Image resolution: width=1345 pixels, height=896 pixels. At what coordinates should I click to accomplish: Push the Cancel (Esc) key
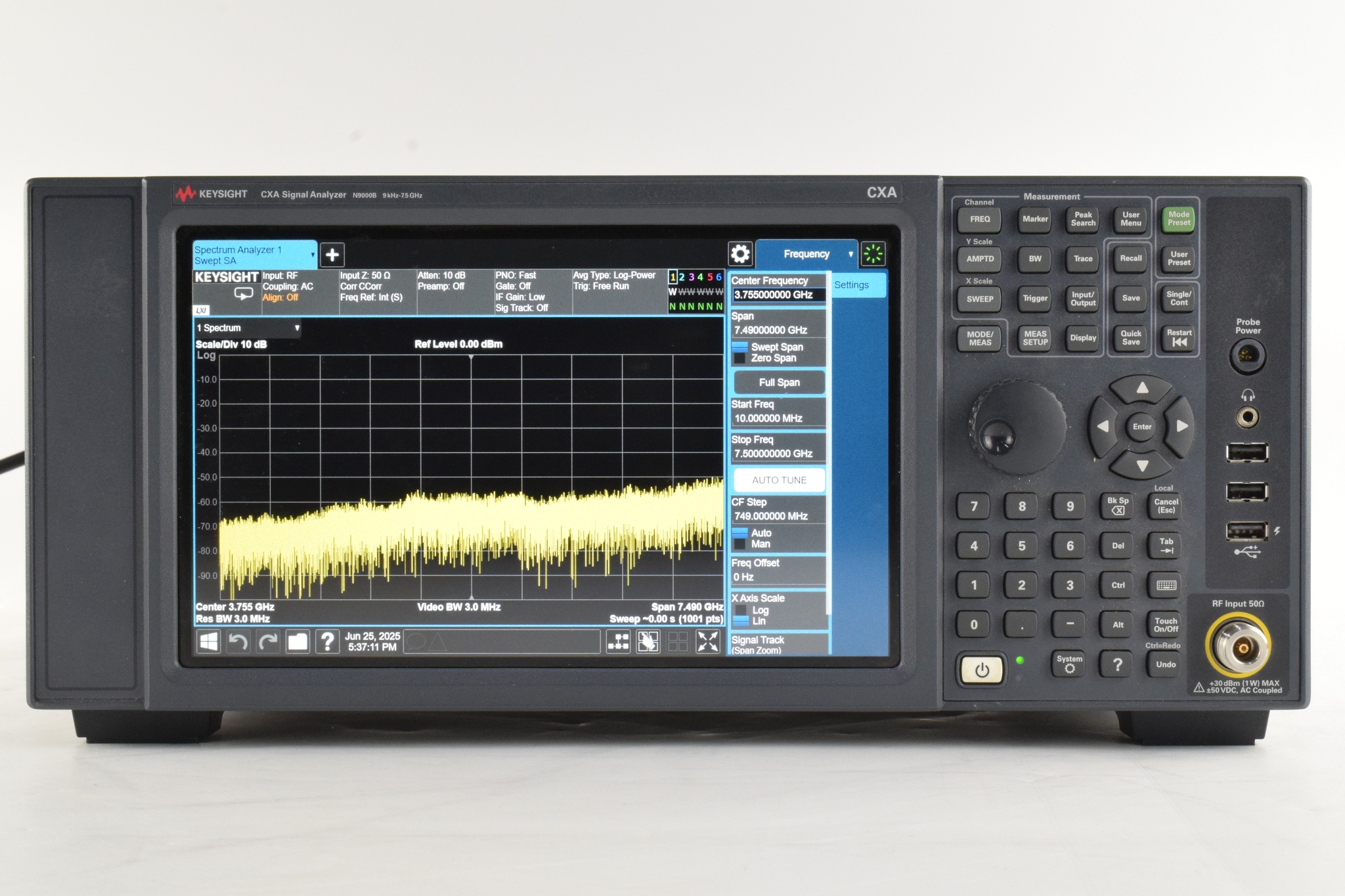[x=1166, y=505]
